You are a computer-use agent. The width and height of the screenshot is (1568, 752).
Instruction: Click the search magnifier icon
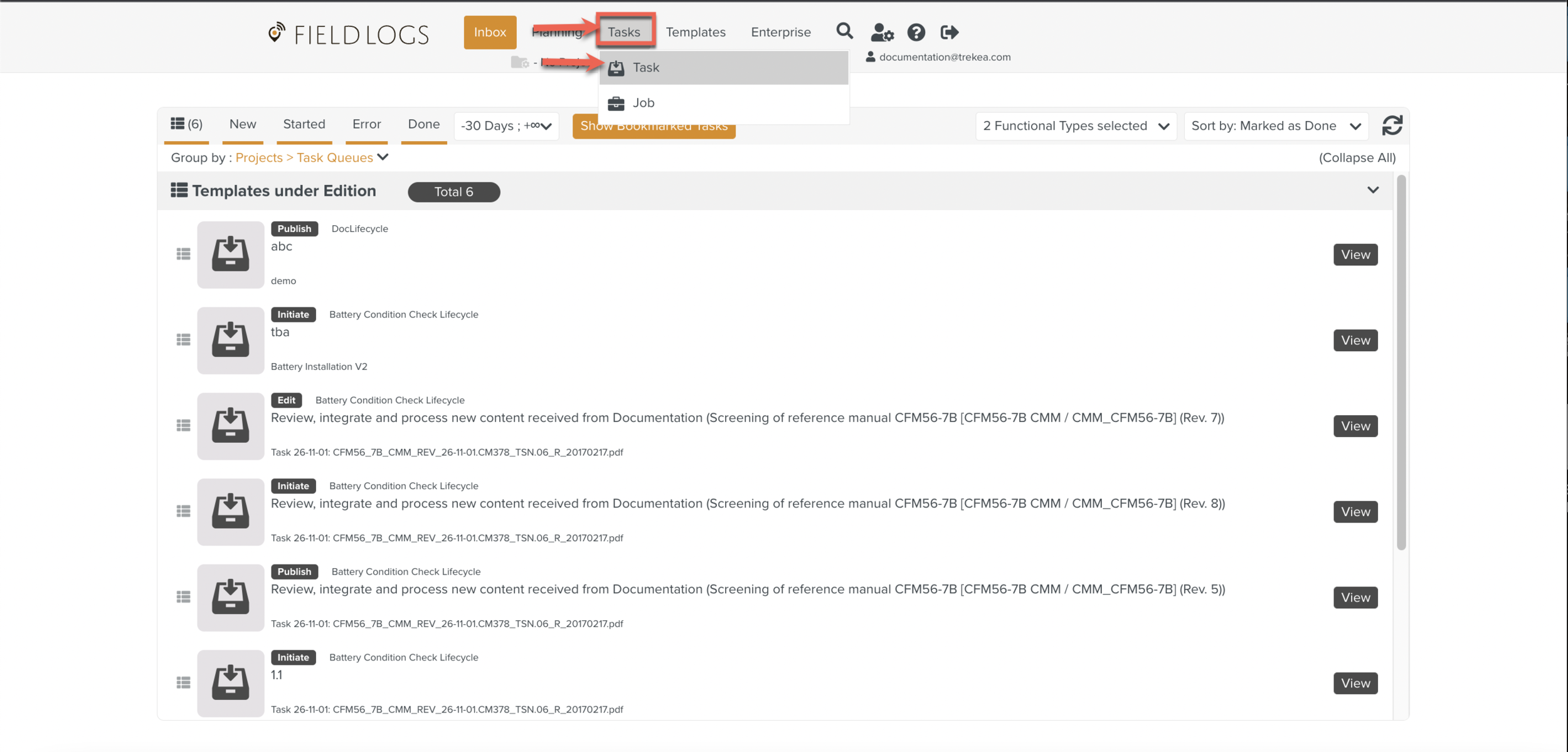(x=844, y=31)
